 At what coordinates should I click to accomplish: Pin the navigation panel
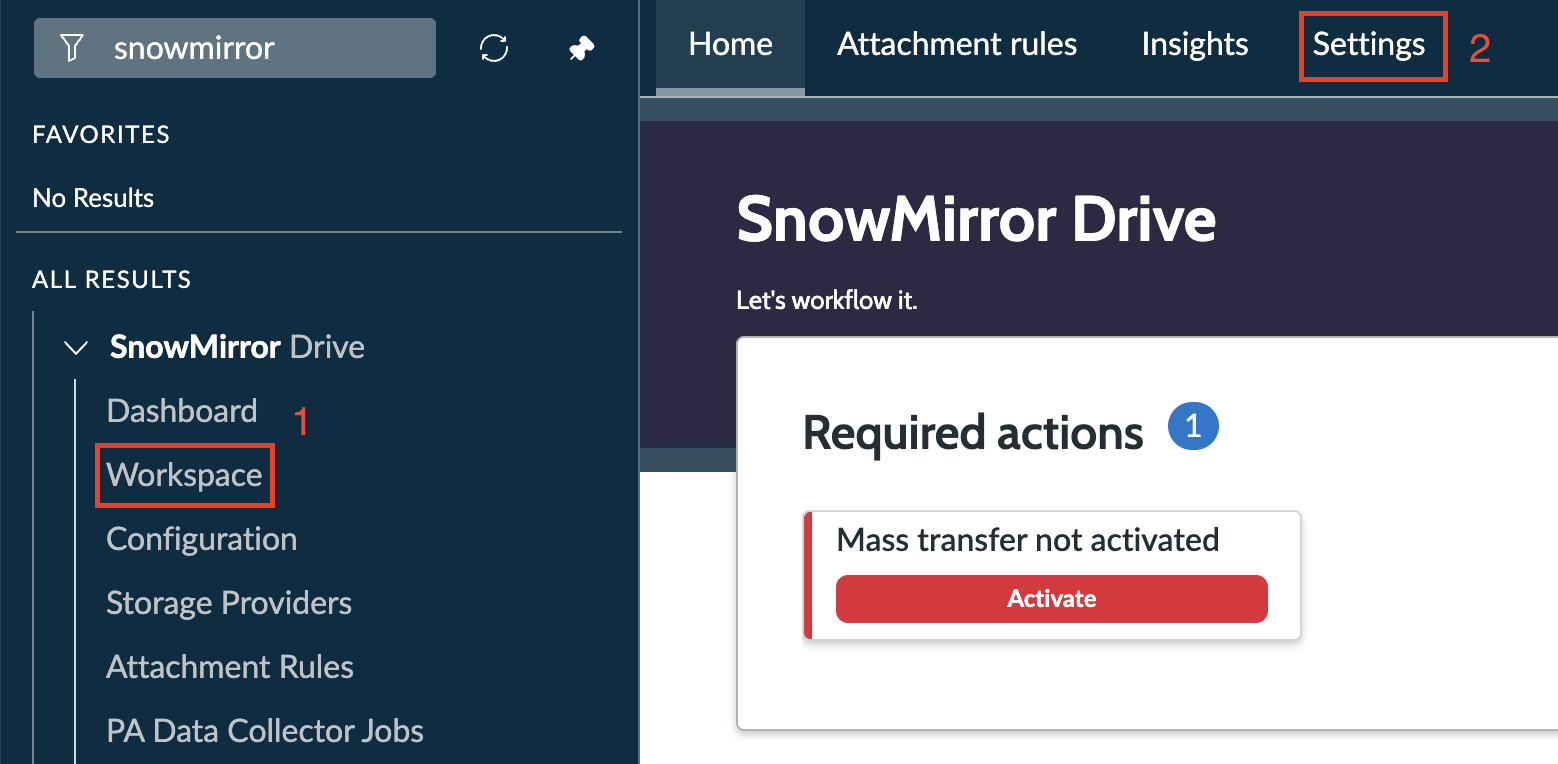pyautogui.click(x=582, y=48)
